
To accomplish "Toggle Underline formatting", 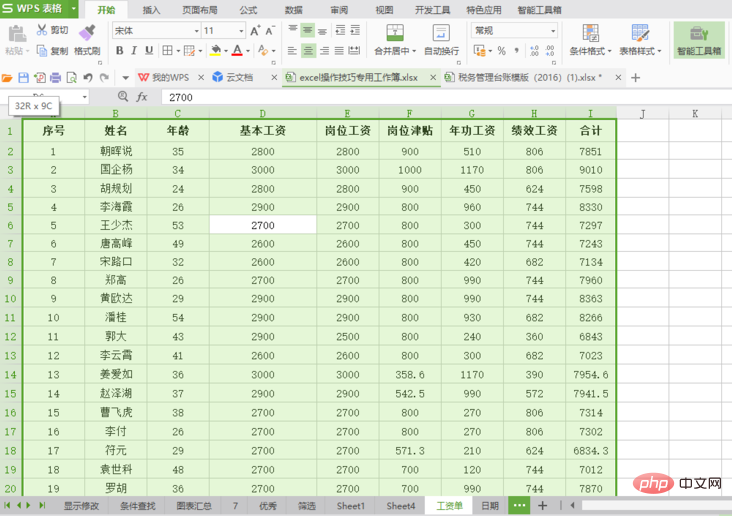I will (149, 50).
